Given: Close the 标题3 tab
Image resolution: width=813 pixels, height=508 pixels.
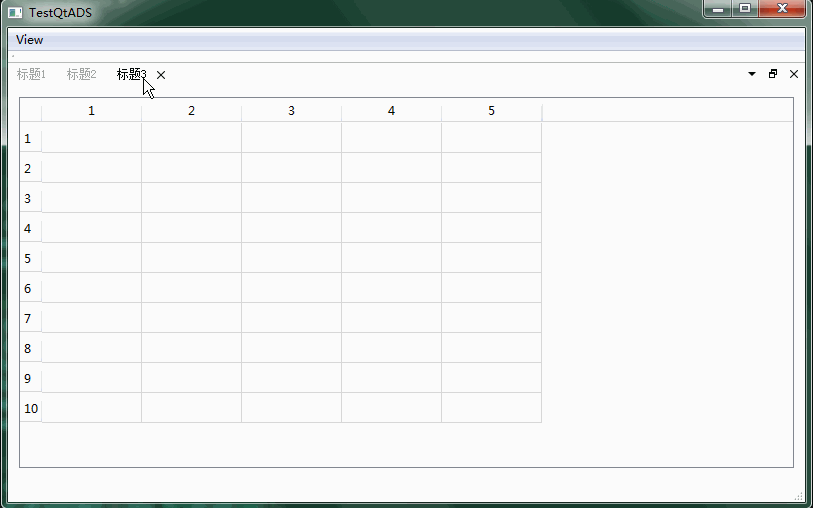Looking at the screenshot, I should pyautogui.click(x=161, y=75).
